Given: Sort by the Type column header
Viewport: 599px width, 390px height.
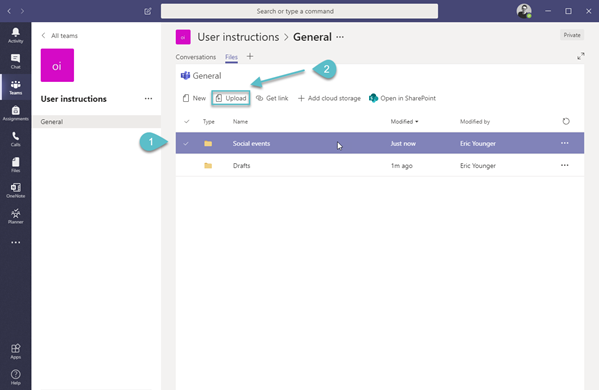Looking at the screenshot, I should tap(209, 121).
